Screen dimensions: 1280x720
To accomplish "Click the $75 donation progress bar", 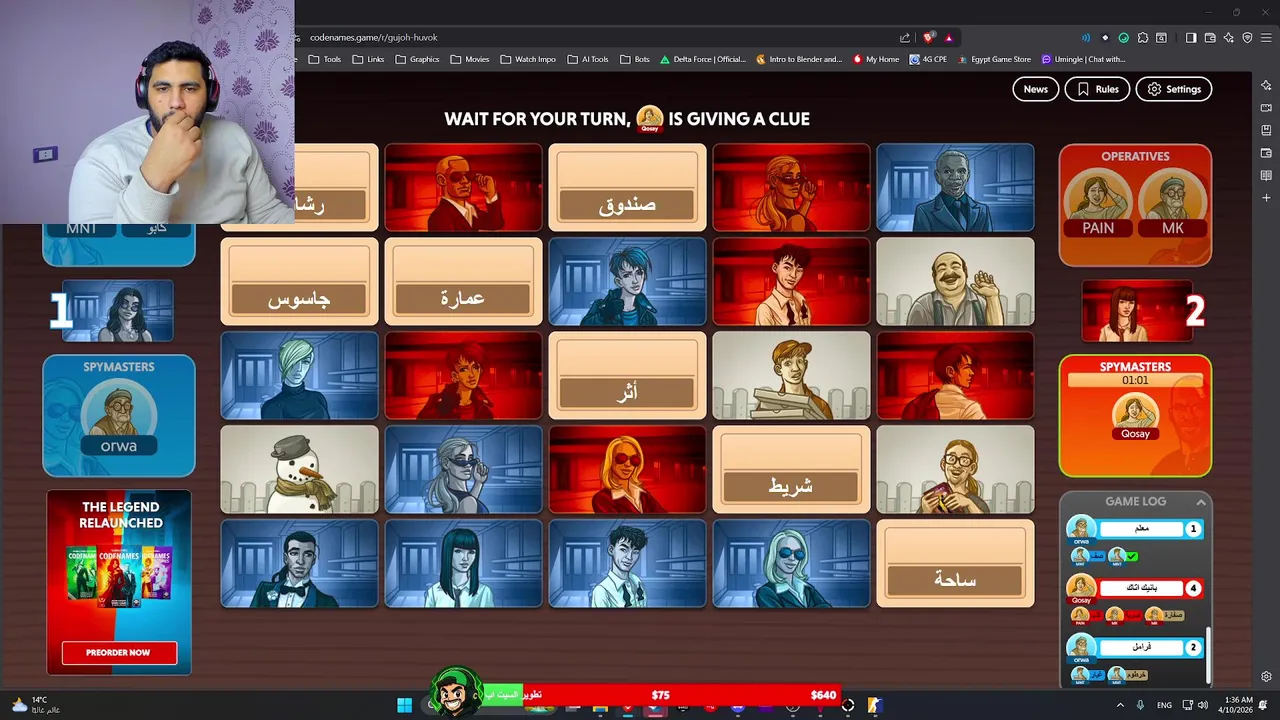I will [660, 695].
